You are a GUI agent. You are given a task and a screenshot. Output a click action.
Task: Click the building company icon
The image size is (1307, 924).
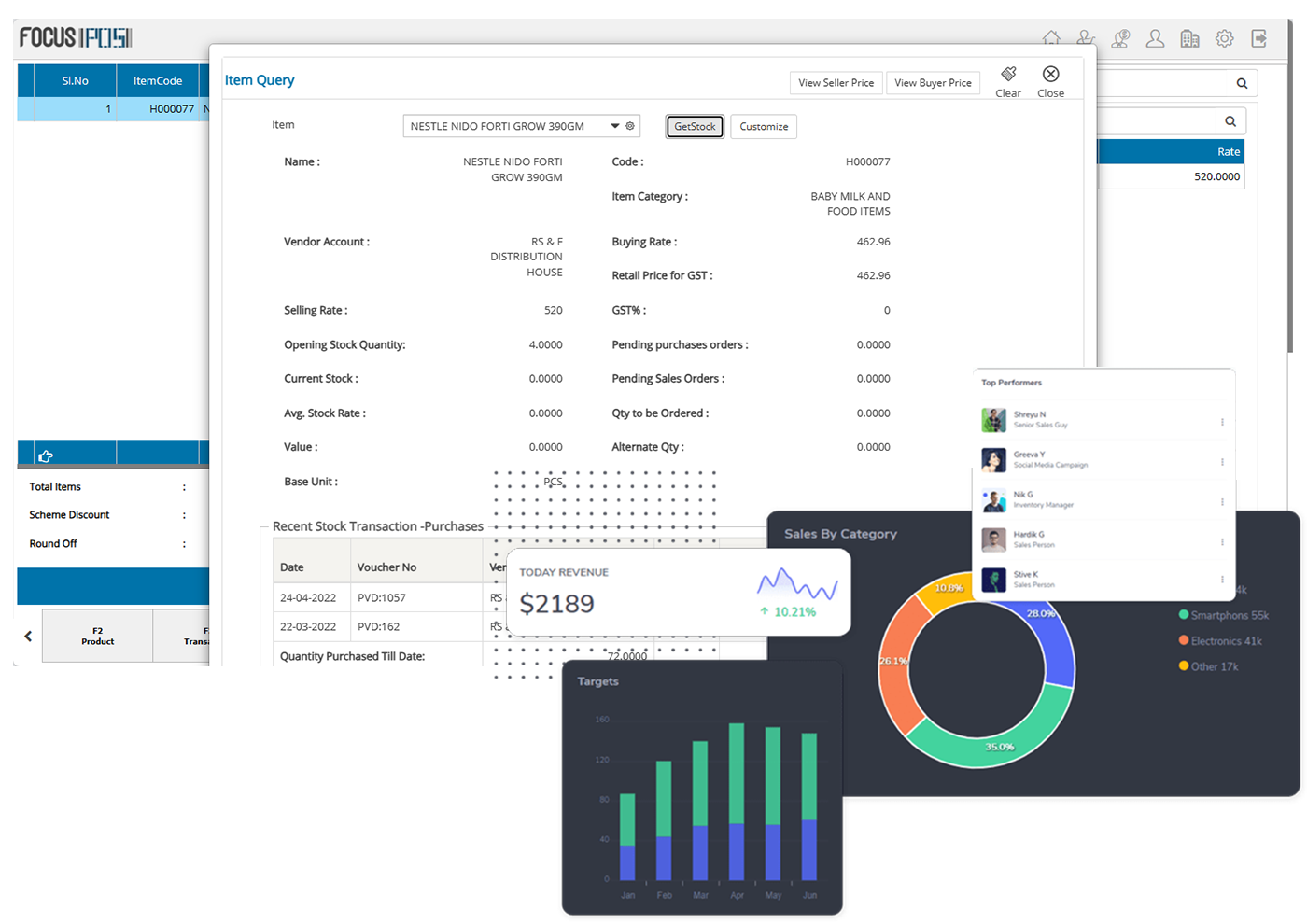[x=1189, y=38]
